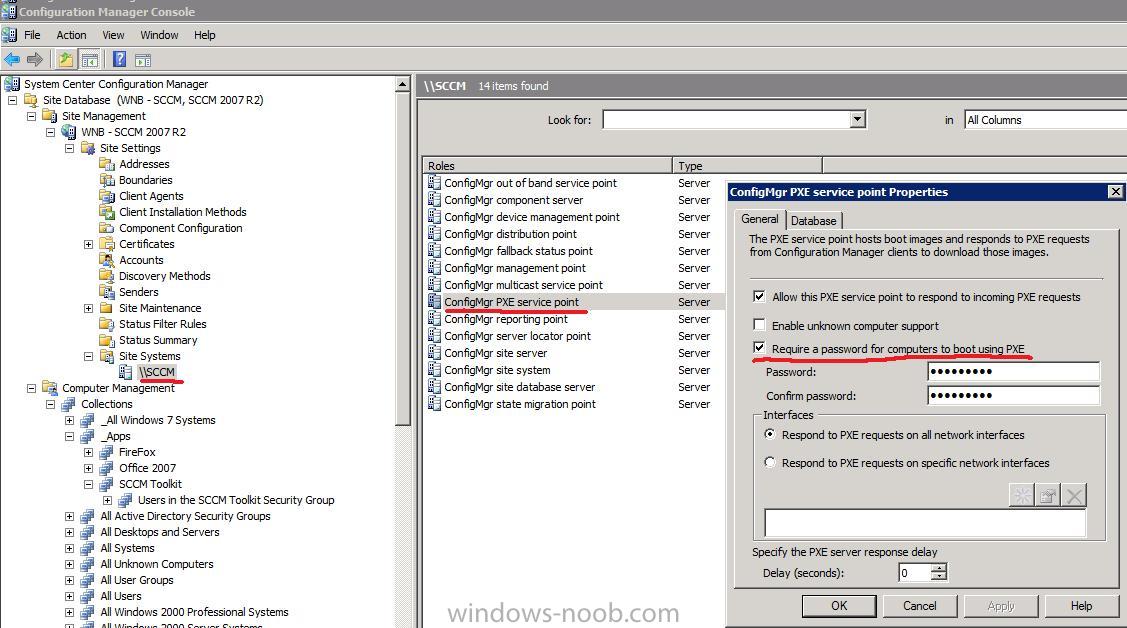Sort by Roles column header
This screenshot has height=628, width=1127.
pos(547,165)
